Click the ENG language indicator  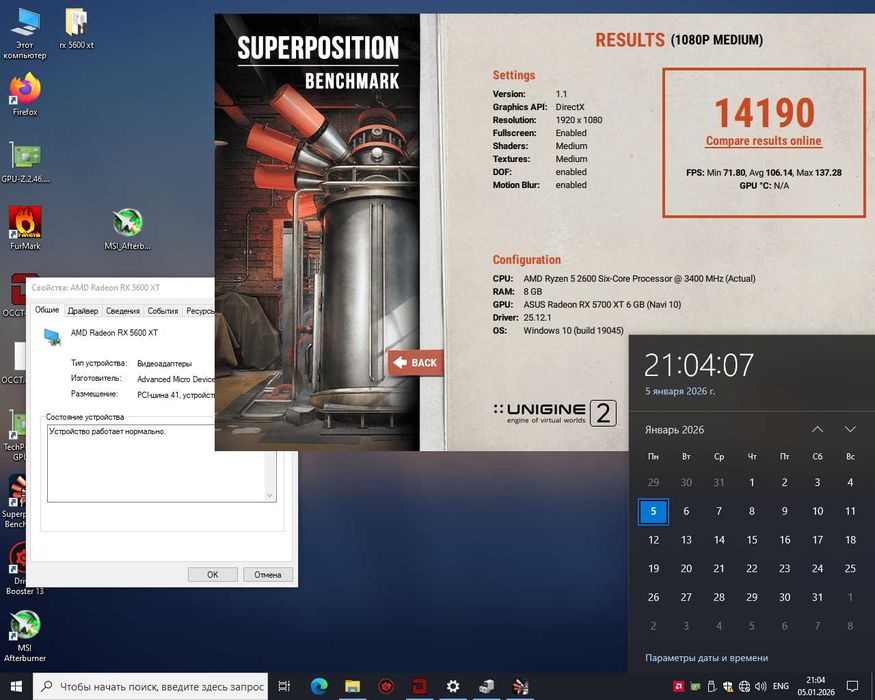point(781,686)
